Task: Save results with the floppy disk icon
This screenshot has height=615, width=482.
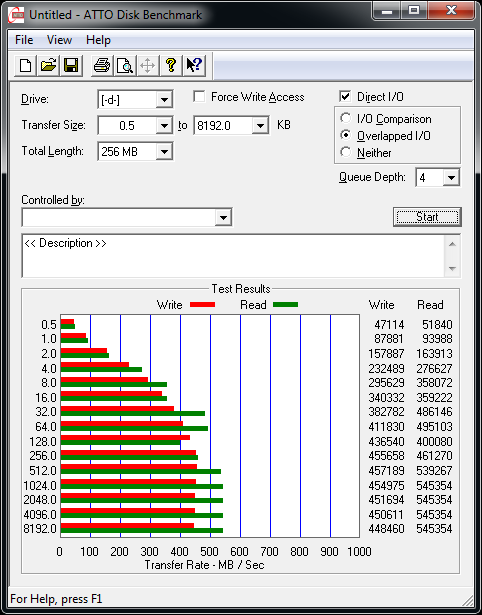Action: click(x=71, y=66)
